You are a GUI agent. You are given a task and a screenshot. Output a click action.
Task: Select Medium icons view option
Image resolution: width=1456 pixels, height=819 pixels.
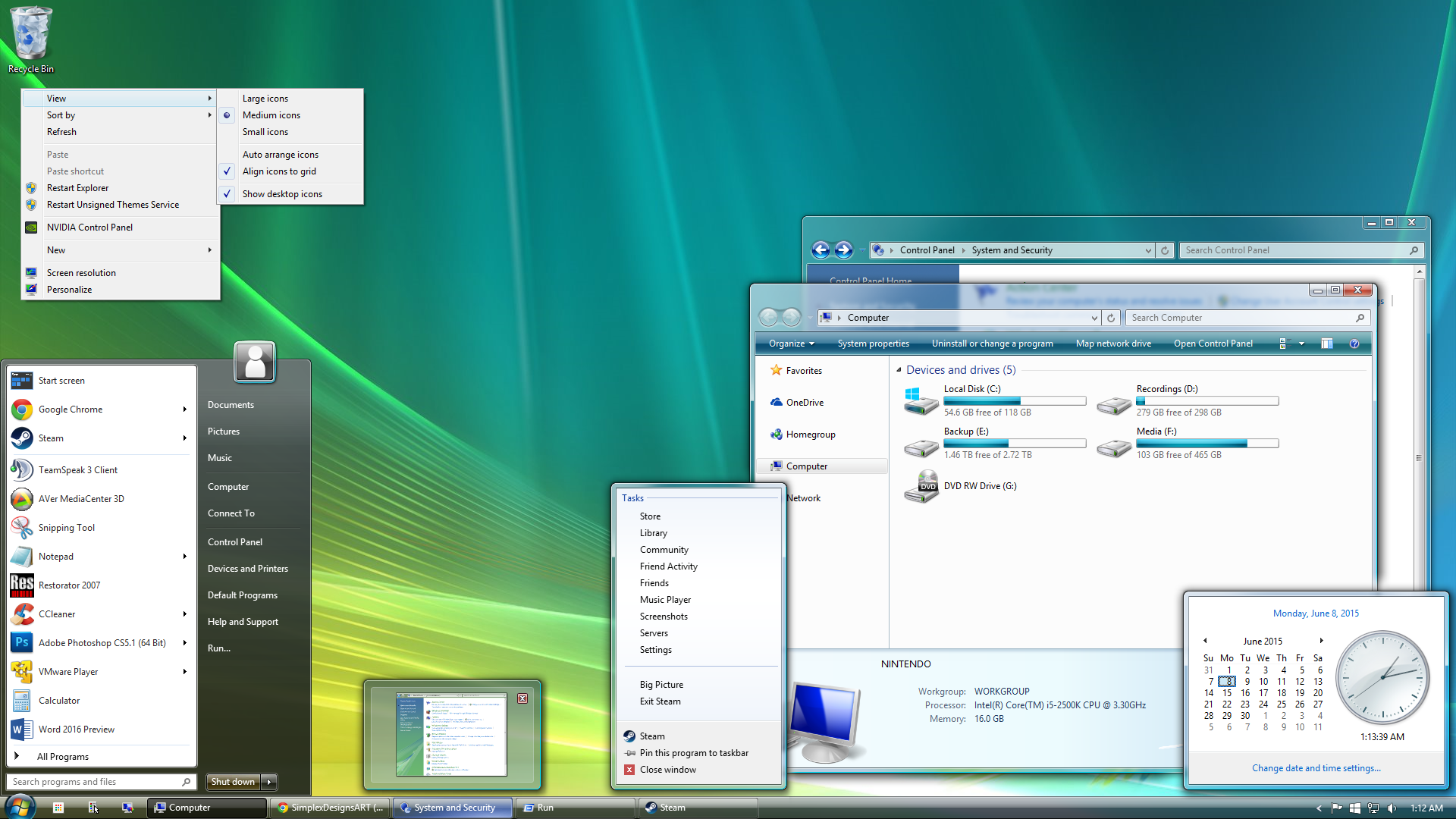[271, 114]
